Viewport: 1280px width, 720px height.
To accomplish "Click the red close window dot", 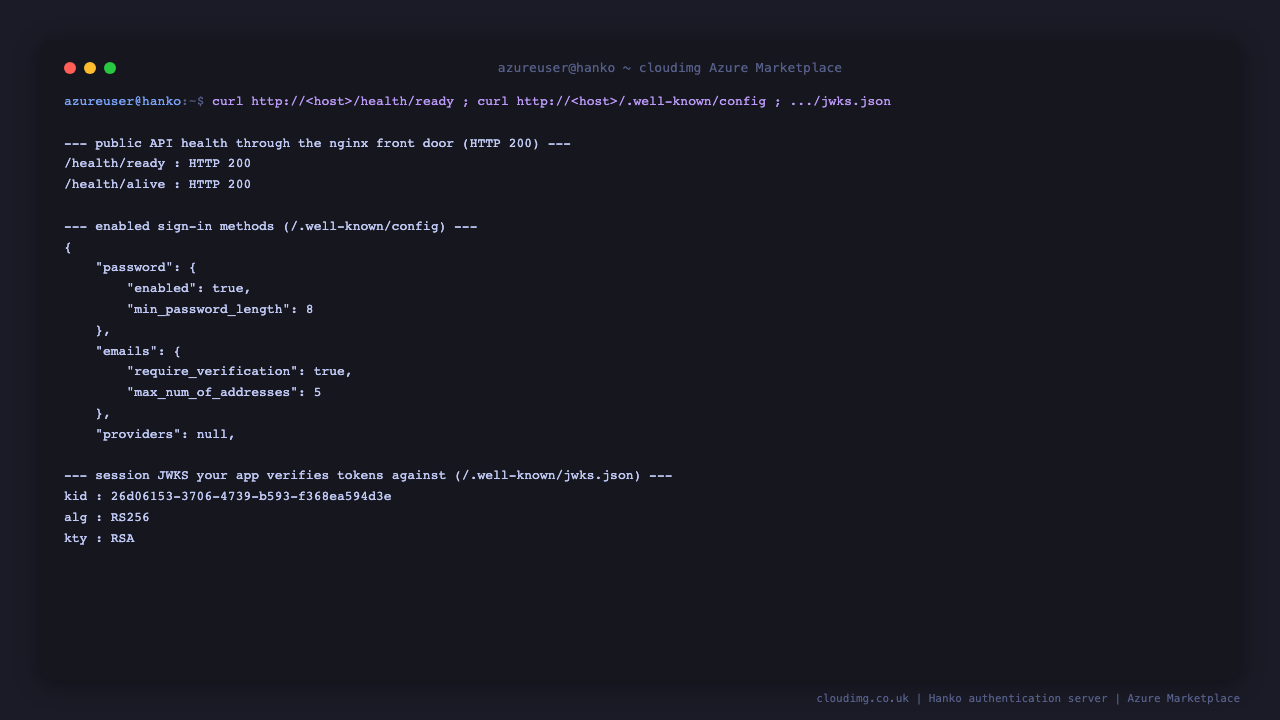I will point(70,68).
